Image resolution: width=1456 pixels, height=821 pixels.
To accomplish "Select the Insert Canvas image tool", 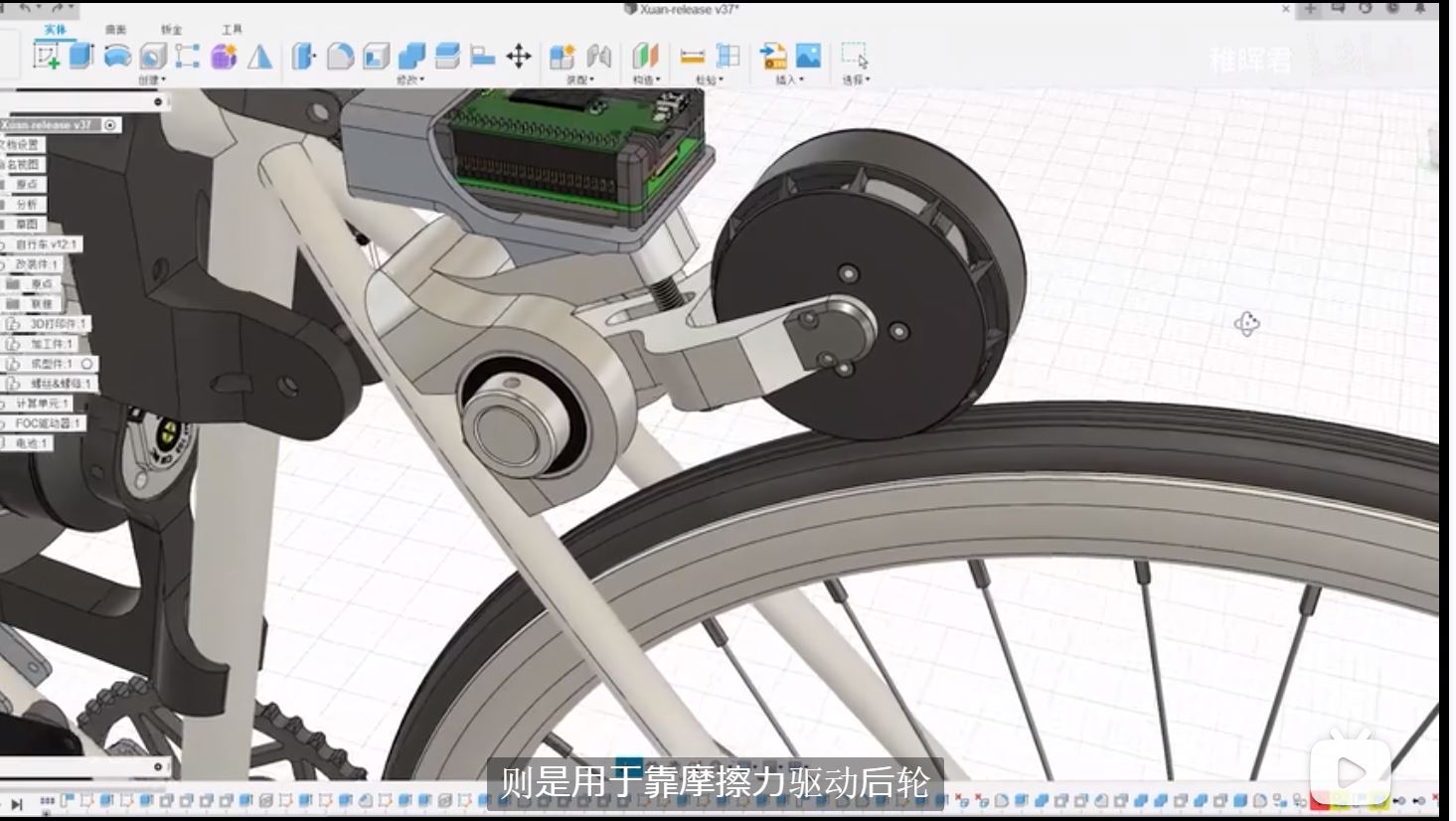I will click(x=808, y=56).
